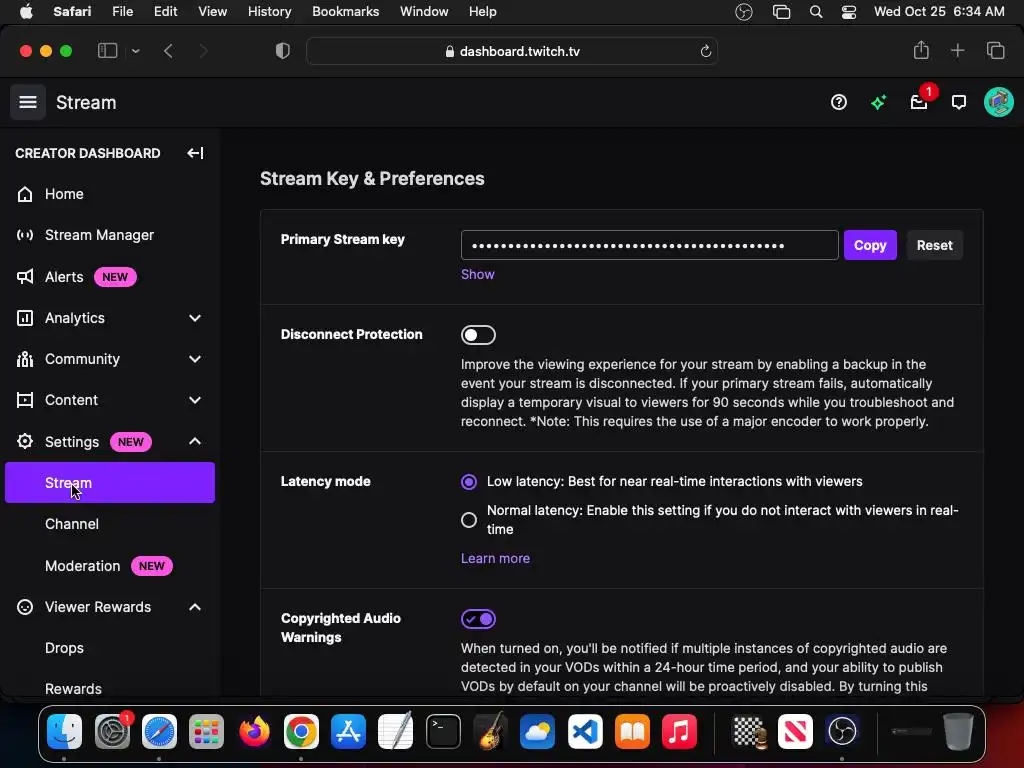Image resolution: width=1024 pixels, height=768 pixels.
Task: Click the date and time in menu bar
Action: [939, 12]
